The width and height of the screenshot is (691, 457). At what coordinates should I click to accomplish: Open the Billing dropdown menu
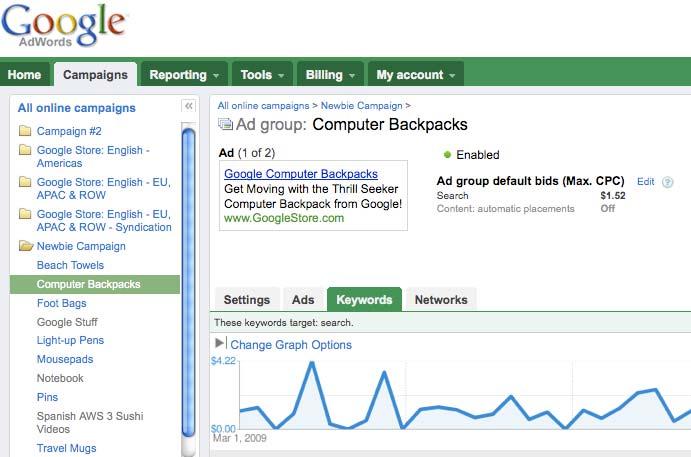pyautogui.click(x=330, y=74)
